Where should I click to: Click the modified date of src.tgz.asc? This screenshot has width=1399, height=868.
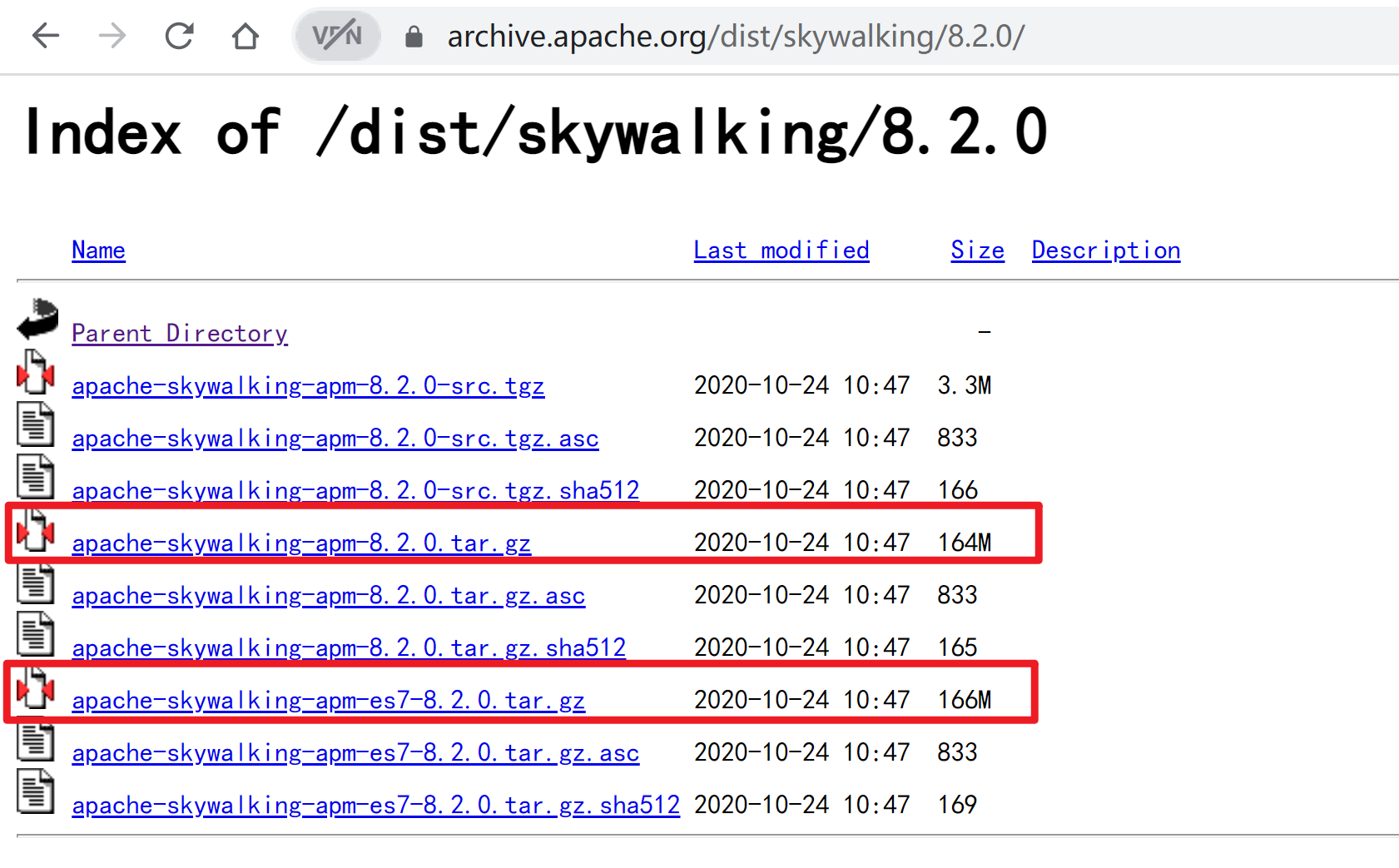point(802,438)
